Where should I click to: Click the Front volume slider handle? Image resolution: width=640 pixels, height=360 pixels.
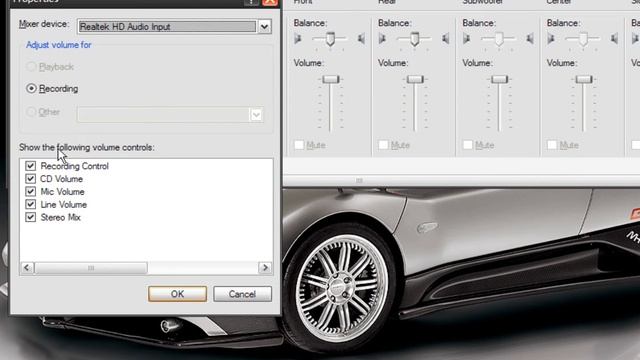331,79
